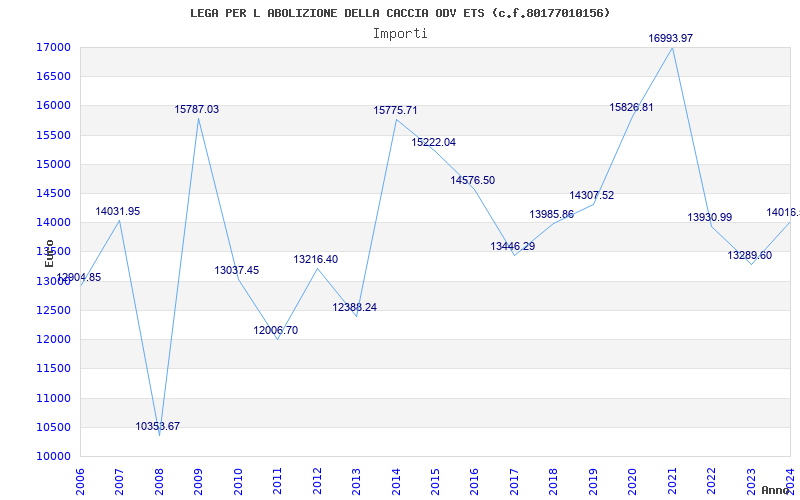
Task: Click the x-axis year 2010
Action: point(238,481)
